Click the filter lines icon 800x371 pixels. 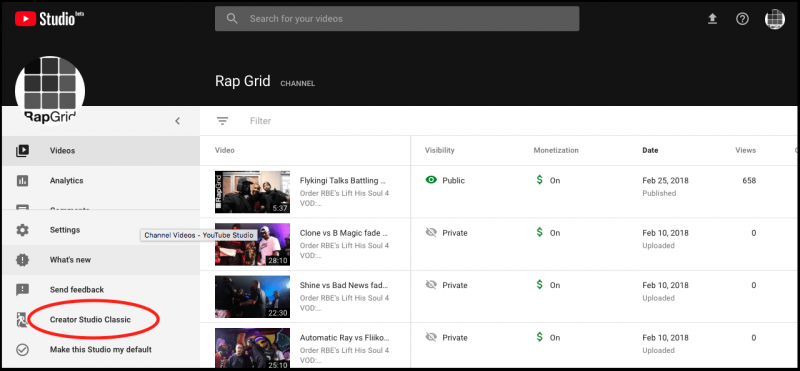click(222, 121)
